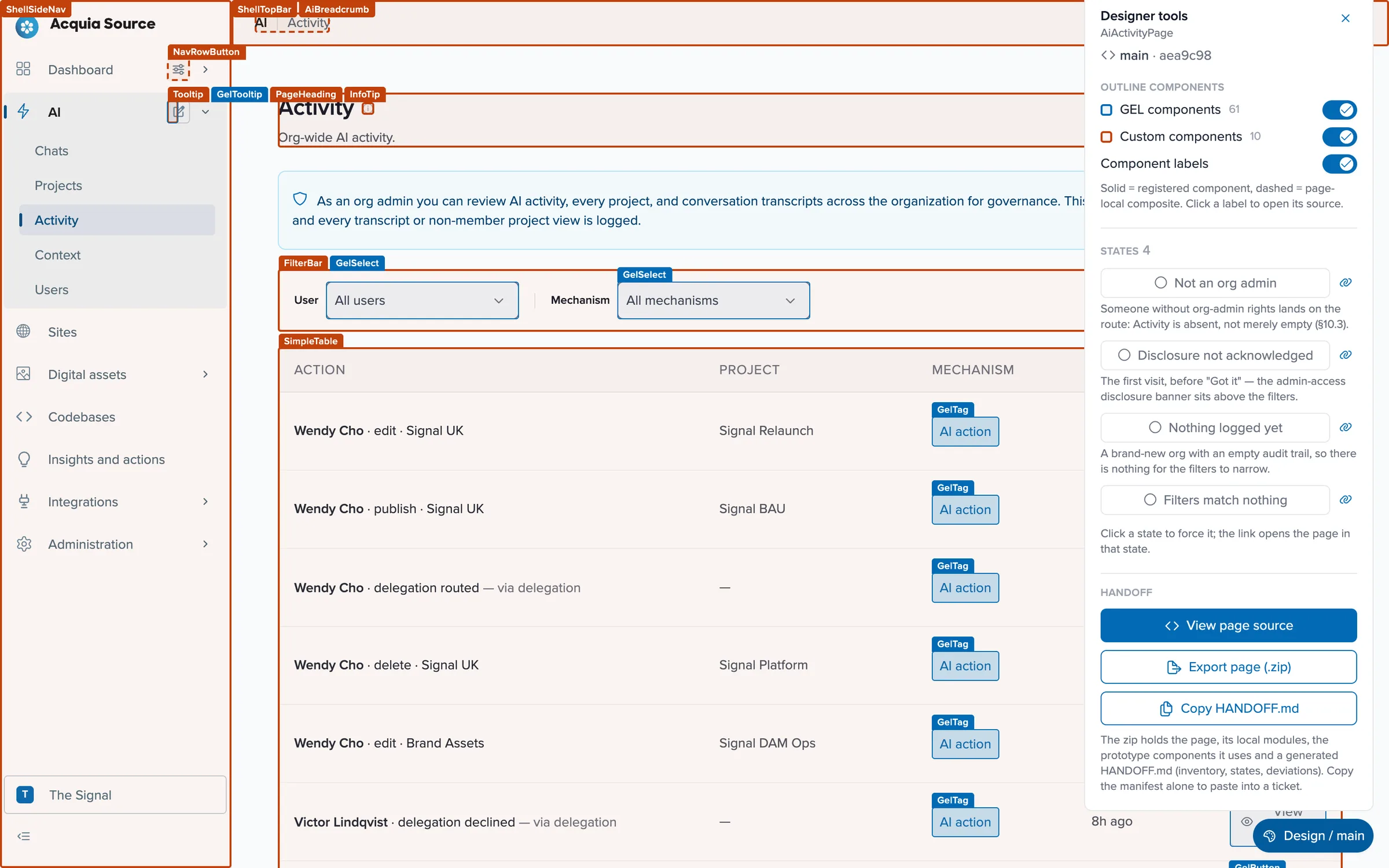Collapse the AI section chevron
Viewport: 1389px width, 868px height.
point(205,112)
